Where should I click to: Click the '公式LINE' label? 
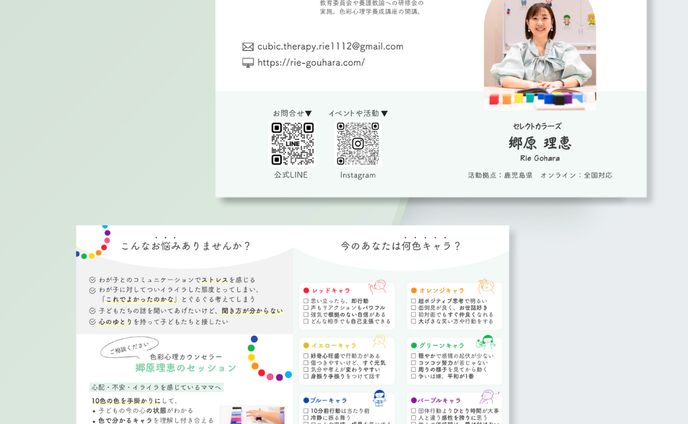(x=291, y=175)
